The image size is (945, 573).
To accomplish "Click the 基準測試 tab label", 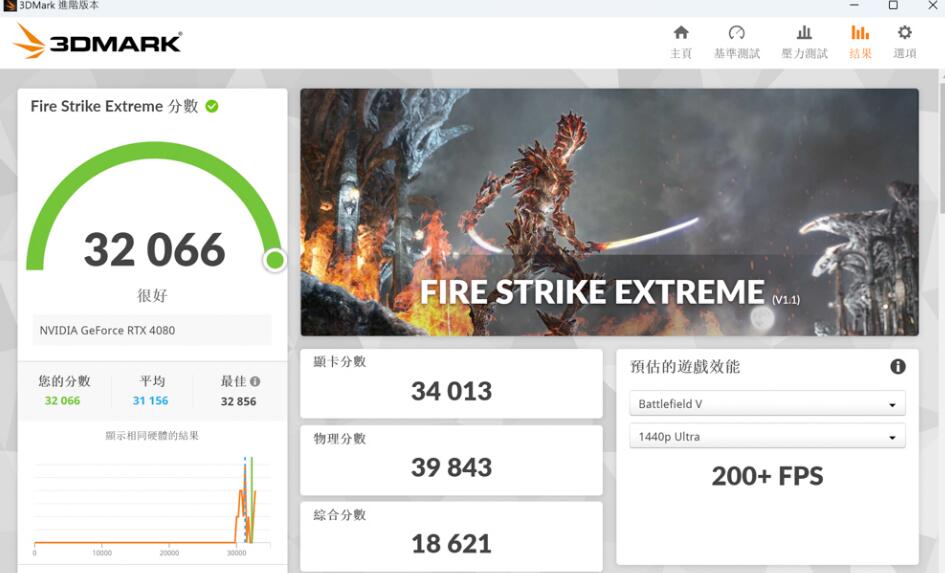I will pyautogui.click(x=736, y=54).
